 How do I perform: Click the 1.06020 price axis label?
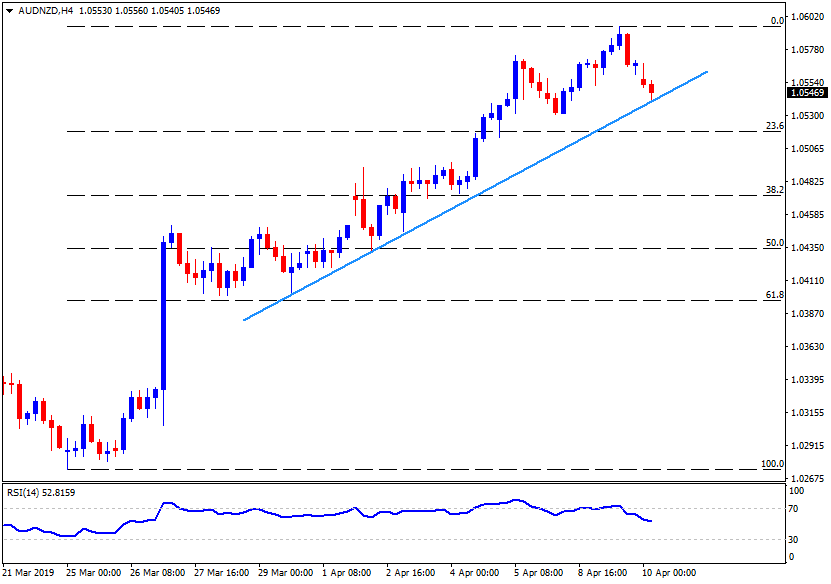(806, 17)
